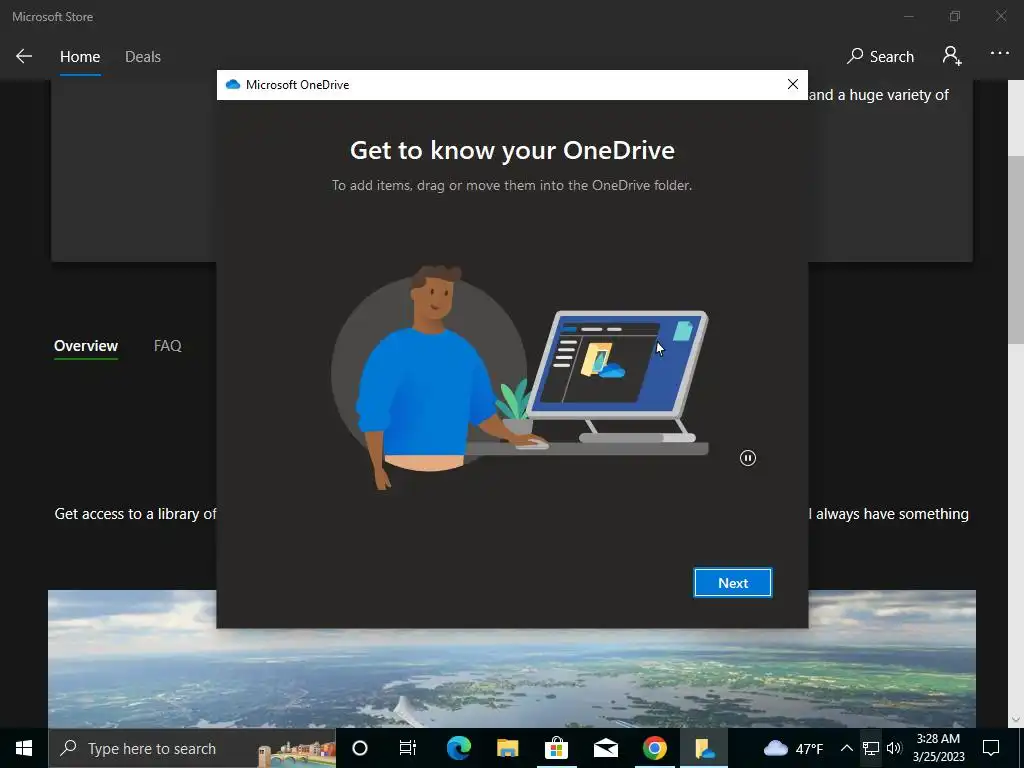
Task: Click the OneDrive setup taskbar icon
Action: pyautogui.click(x=703, y=748)
